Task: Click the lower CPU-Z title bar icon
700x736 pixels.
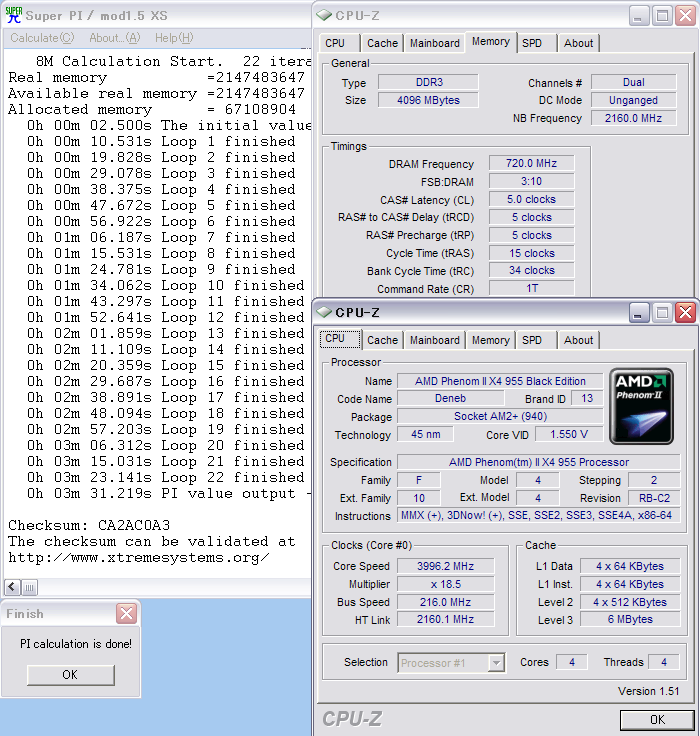Action: [x=324, y=312]
